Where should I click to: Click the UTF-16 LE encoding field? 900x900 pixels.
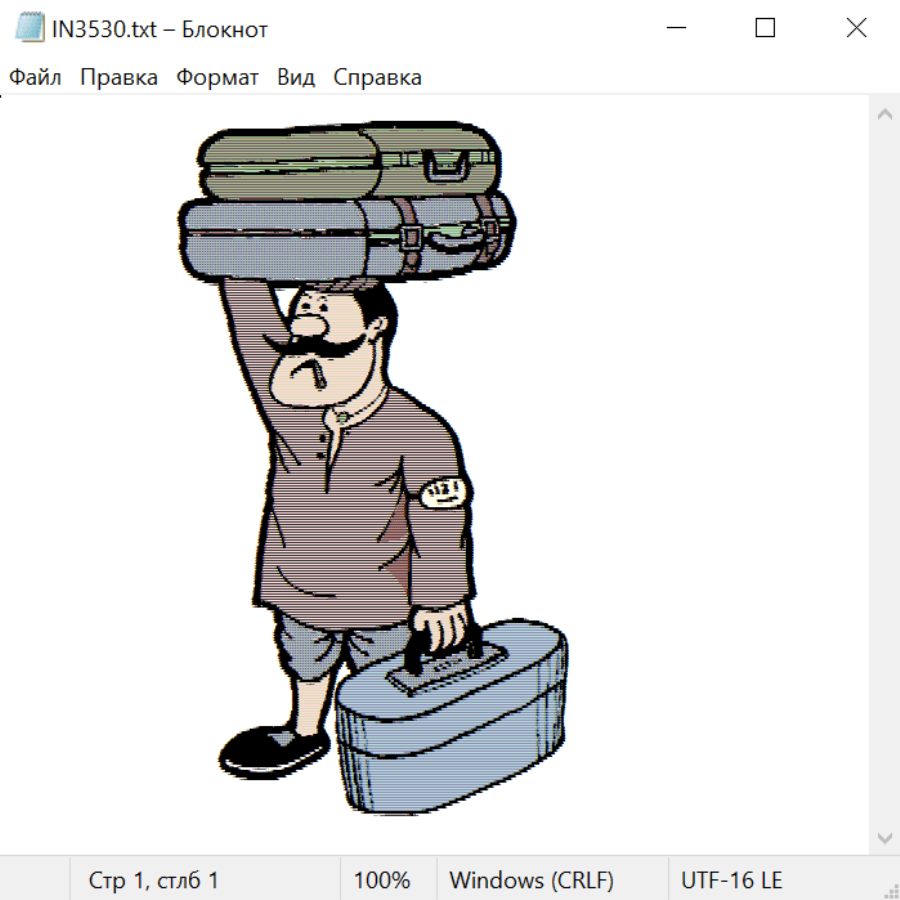[732, 880]
